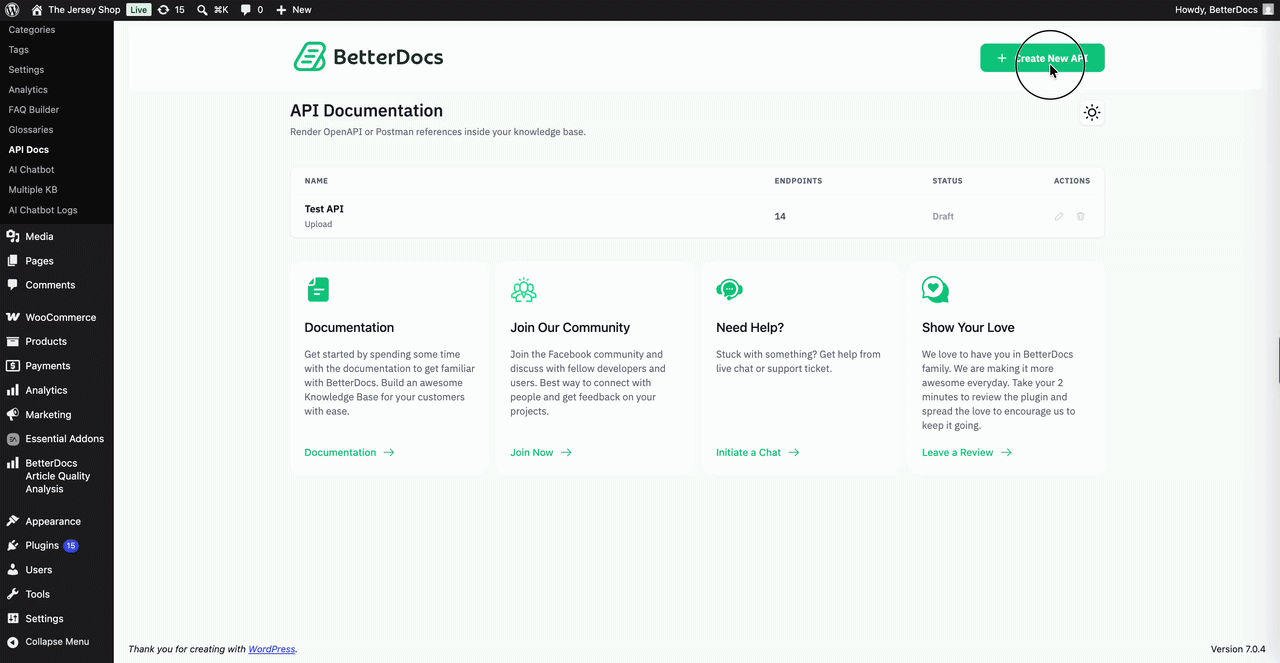Screen dimensions: 1280x663
Task: Click the WordPress logo in admin bar
Action: pyautogui.click(x=12, y=9)
